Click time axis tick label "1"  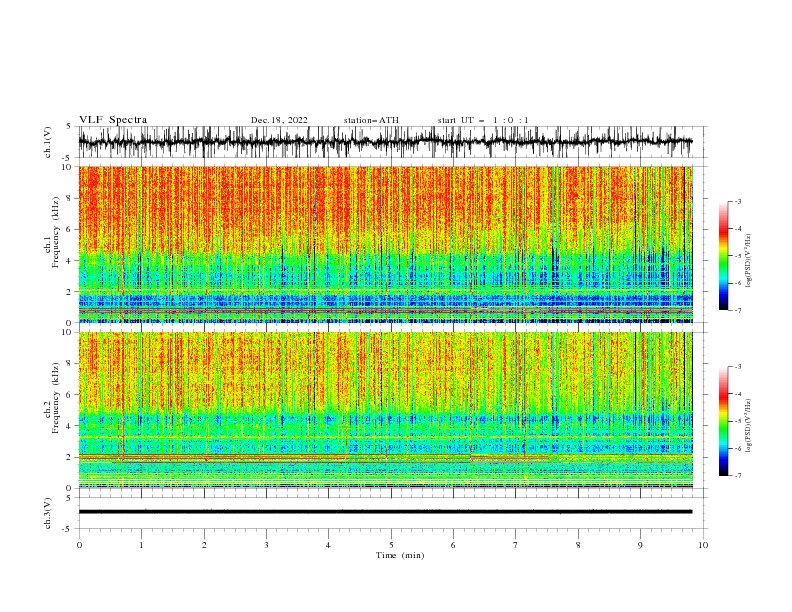142,545
